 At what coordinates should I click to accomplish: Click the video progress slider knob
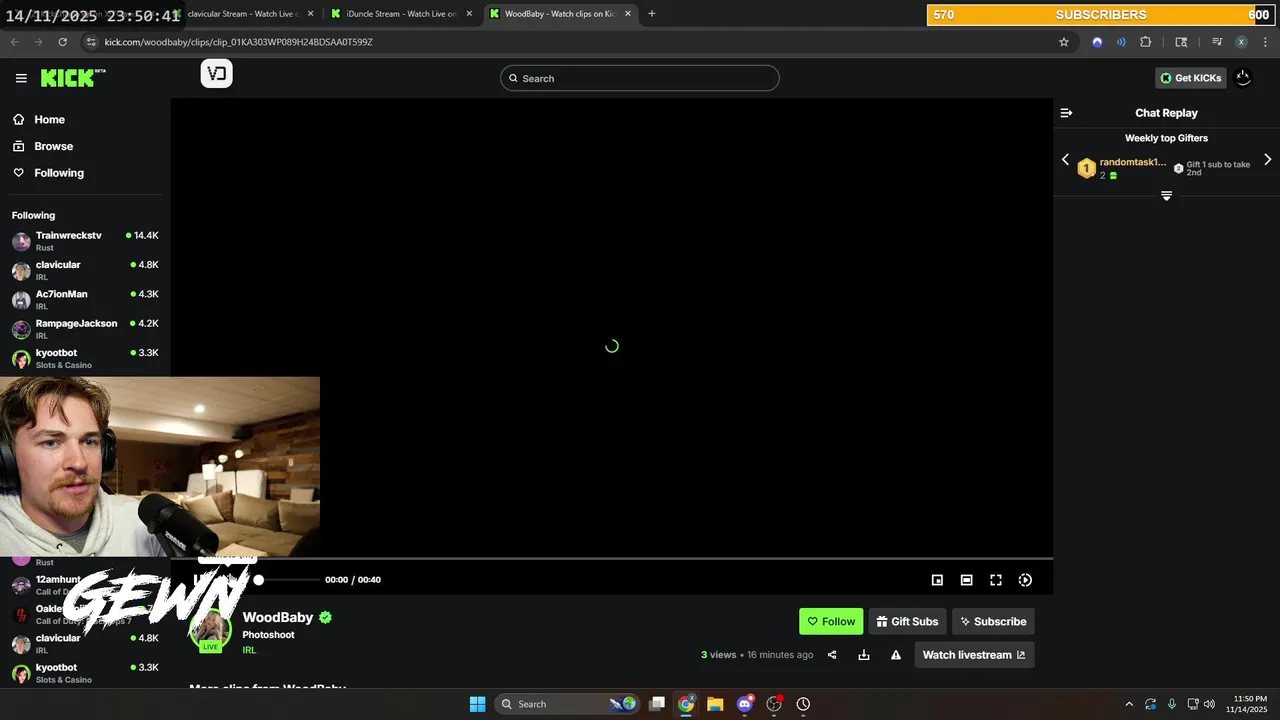[x=258, y=580]
